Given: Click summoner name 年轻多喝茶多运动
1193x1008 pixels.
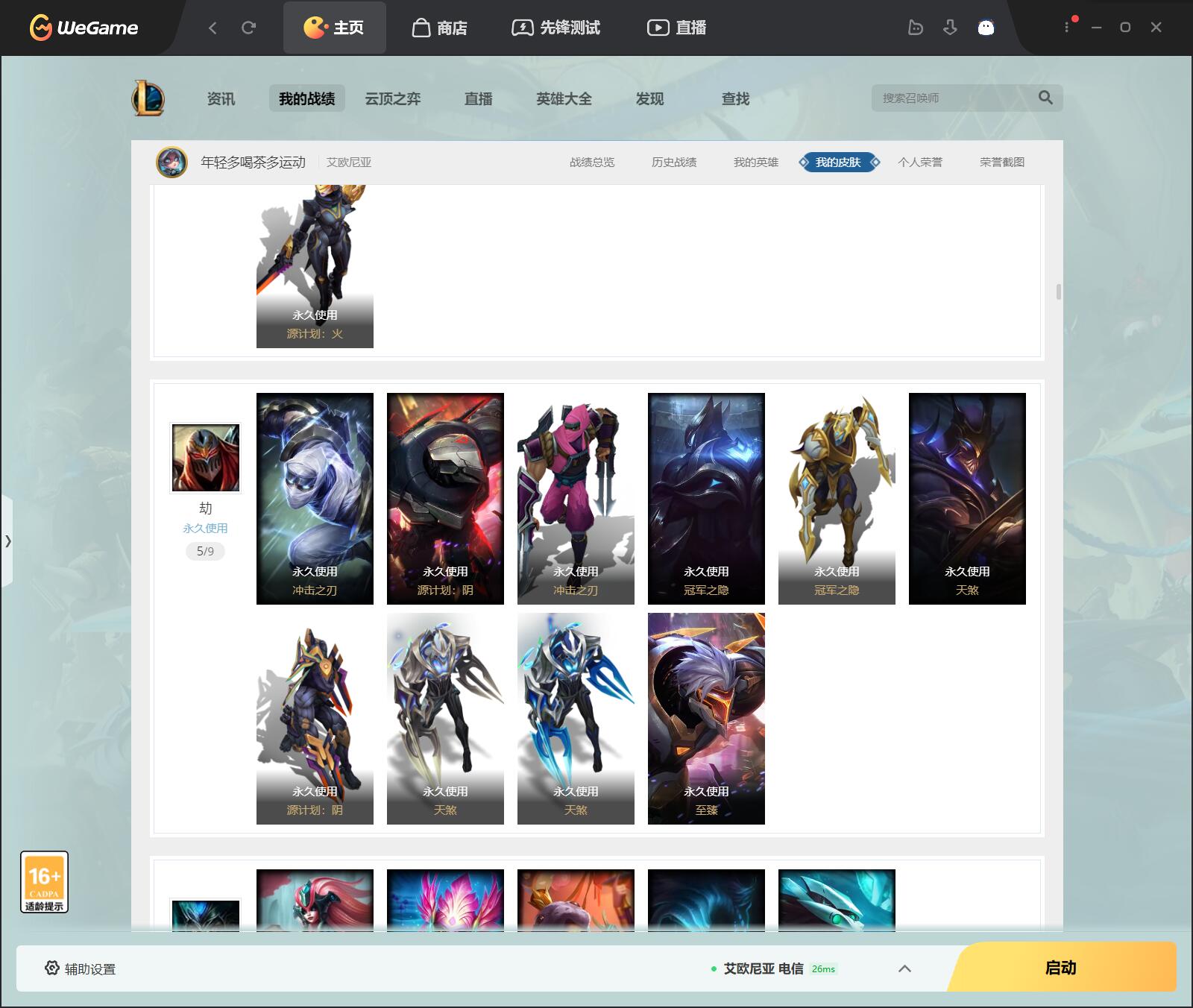Looking at the screenshot, I should [253, 162].
